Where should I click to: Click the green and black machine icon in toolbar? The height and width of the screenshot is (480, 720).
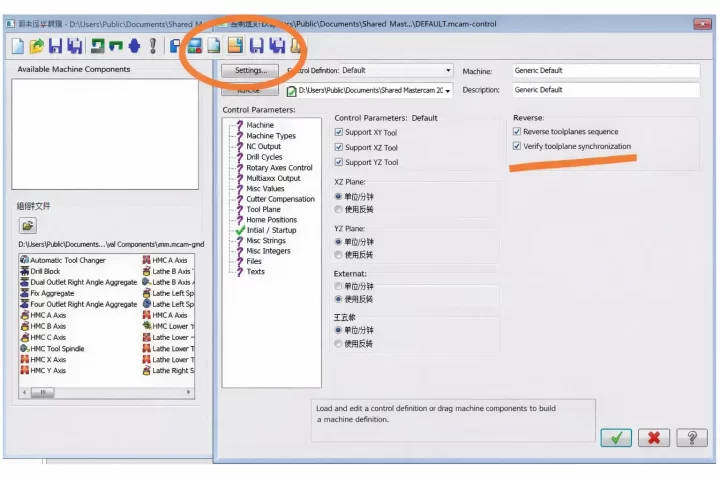pyautogui.click(x=97, y=46)
